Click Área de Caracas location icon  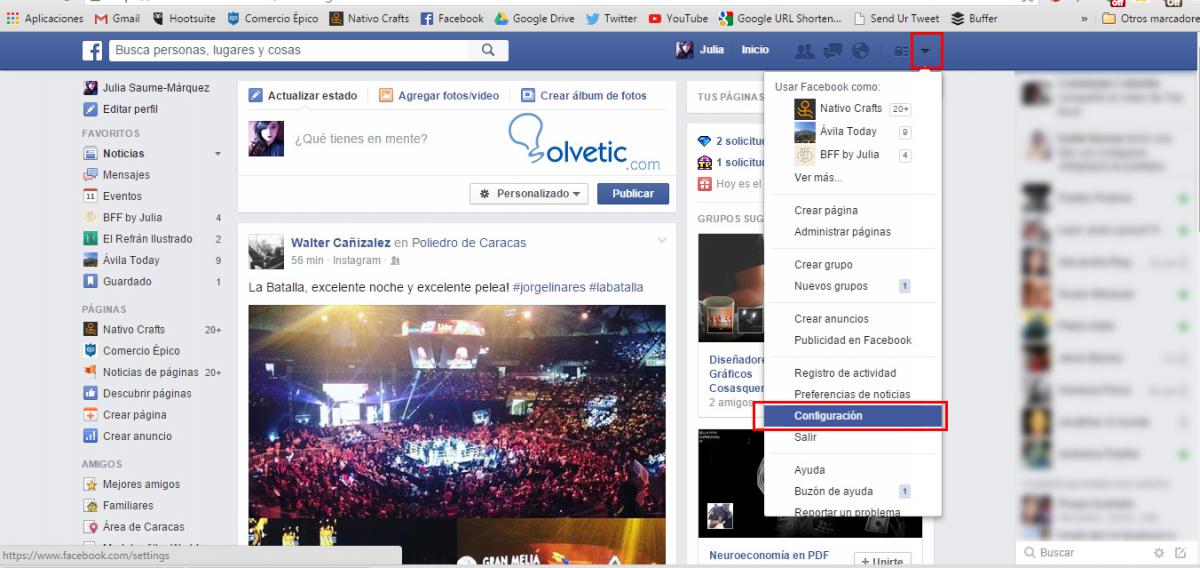click(x=90, y=527)
